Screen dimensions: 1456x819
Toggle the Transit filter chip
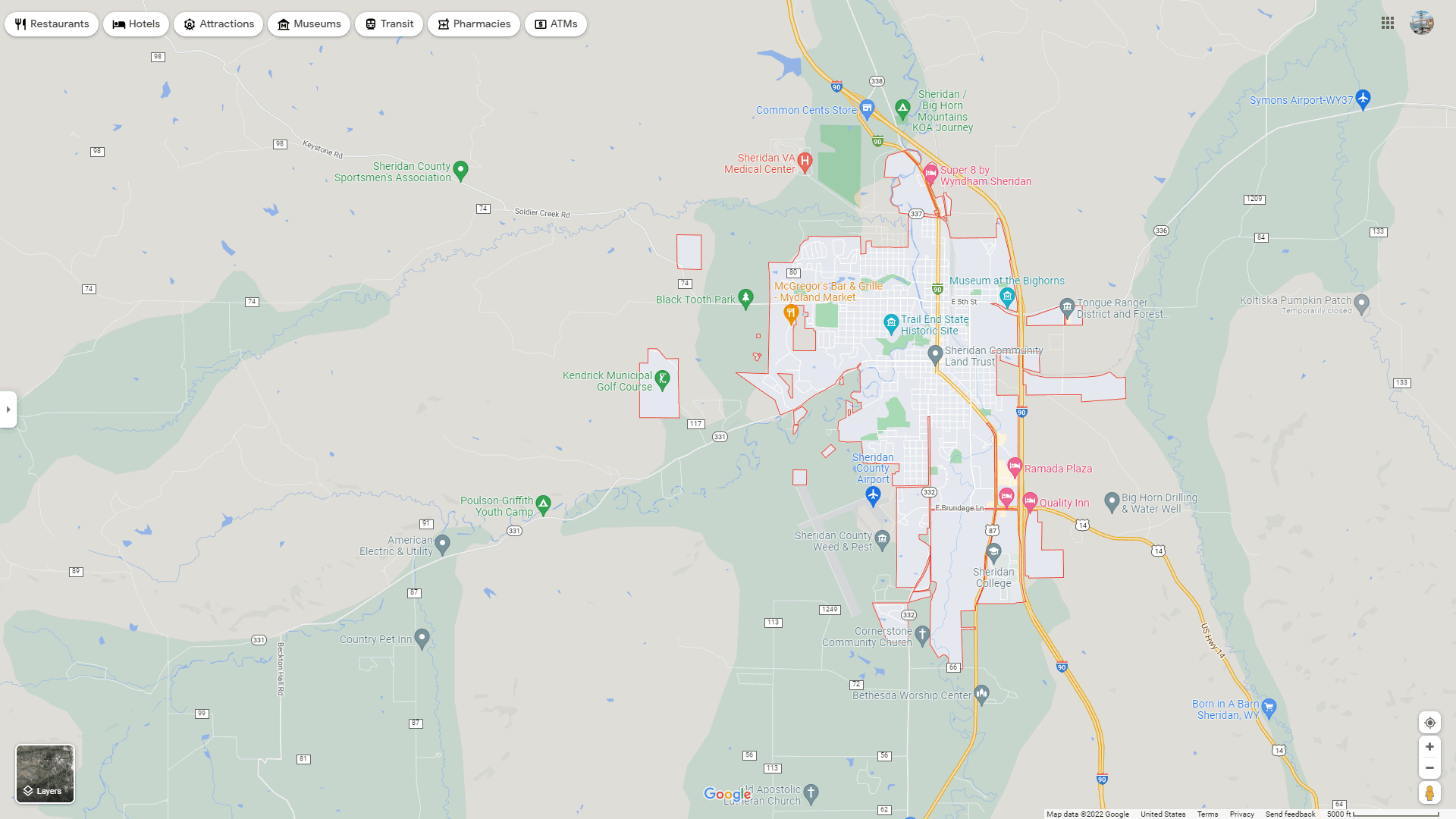[389, 24]
